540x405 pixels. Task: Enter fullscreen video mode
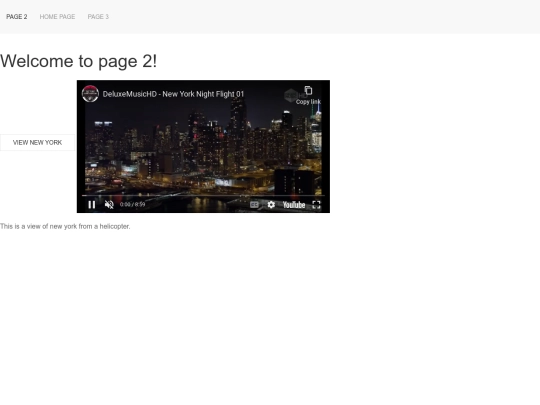point(316,205)
